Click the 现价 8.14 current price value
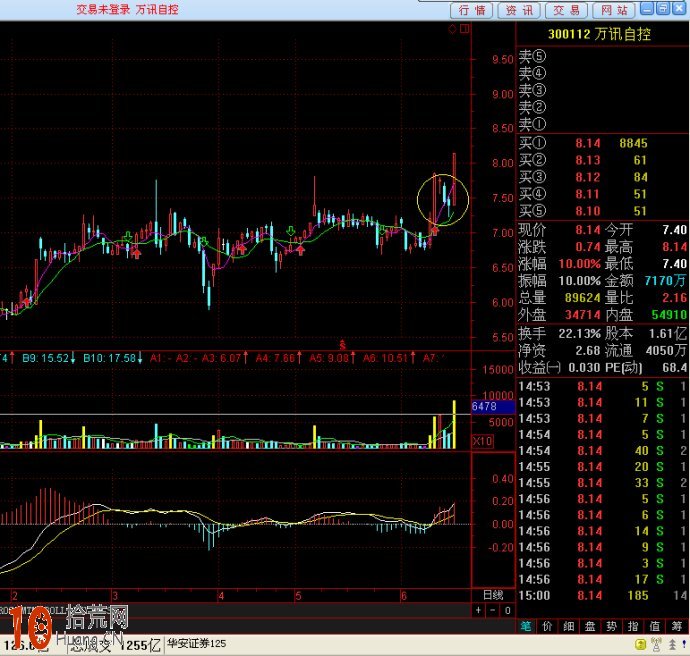This screenshot has height=656, width=690. tap(588, 230)
